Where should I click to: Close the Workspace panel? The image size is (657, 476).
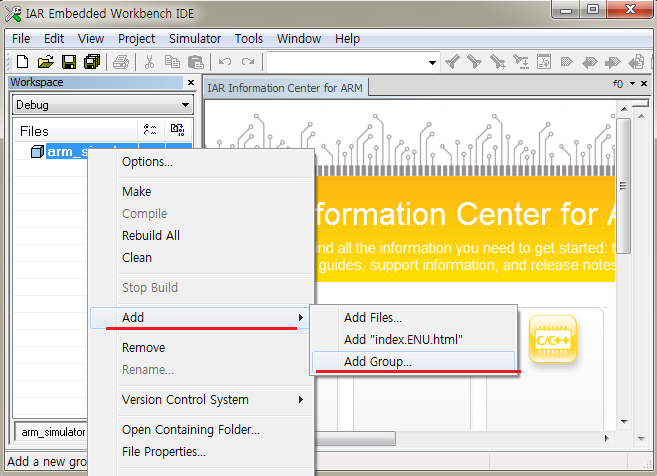191,83
